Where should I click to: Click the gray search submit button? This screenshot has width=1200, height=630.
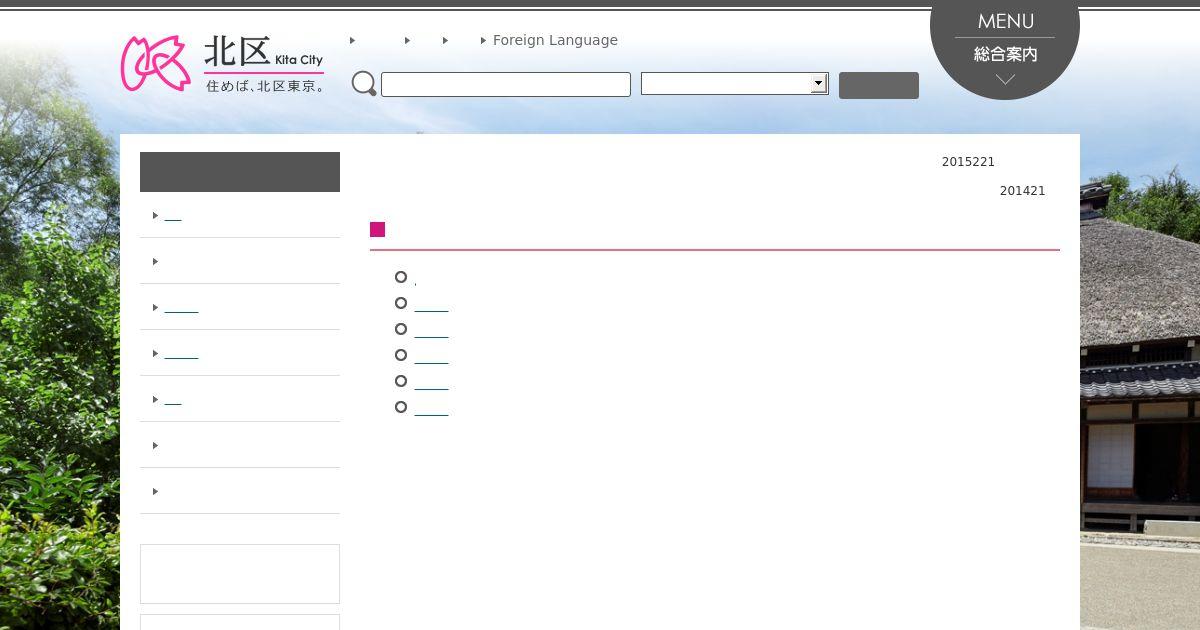coord(879,85)
